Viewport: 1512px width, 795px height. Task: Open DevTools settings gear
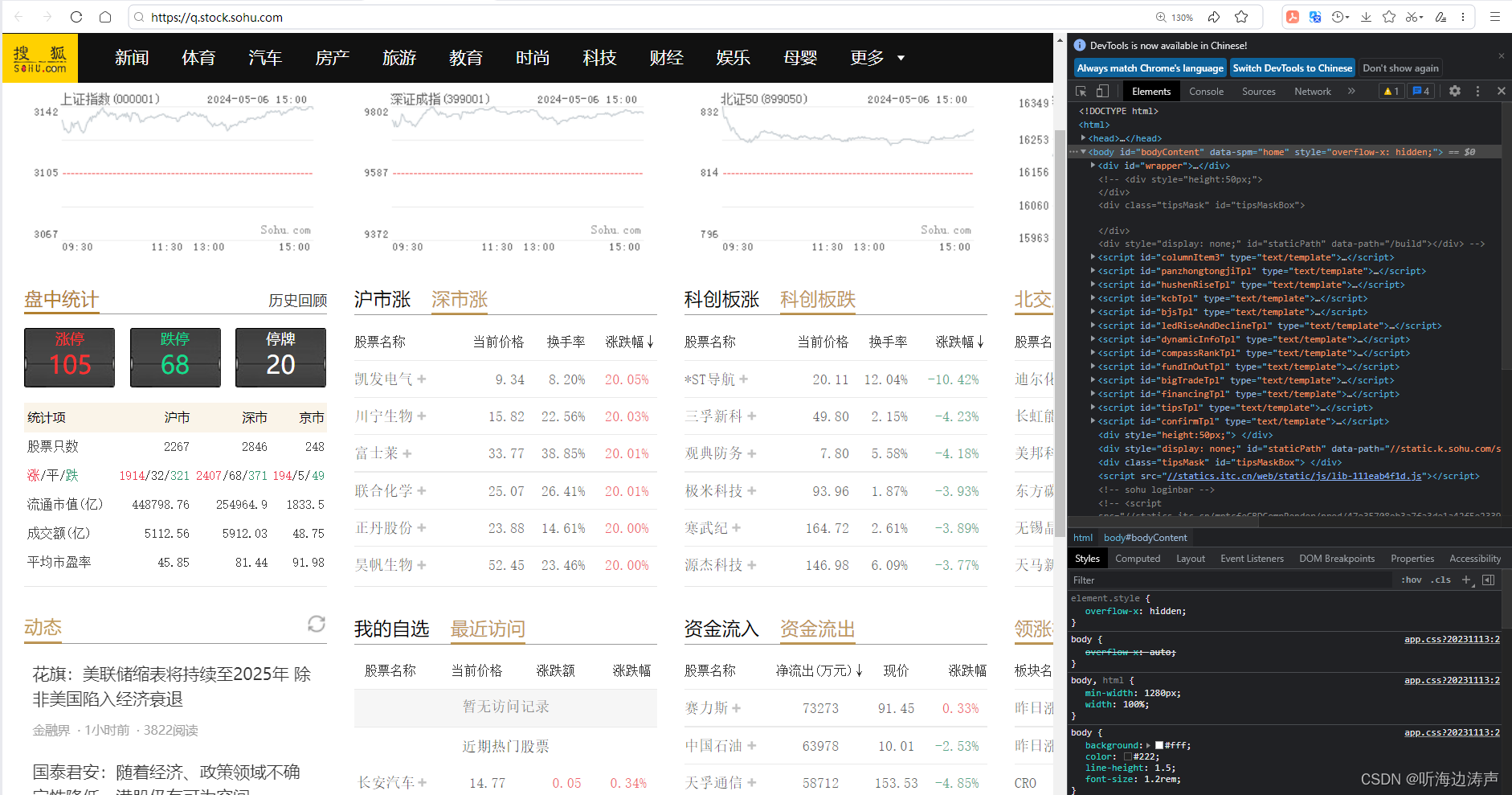(x=1455, y=91)
